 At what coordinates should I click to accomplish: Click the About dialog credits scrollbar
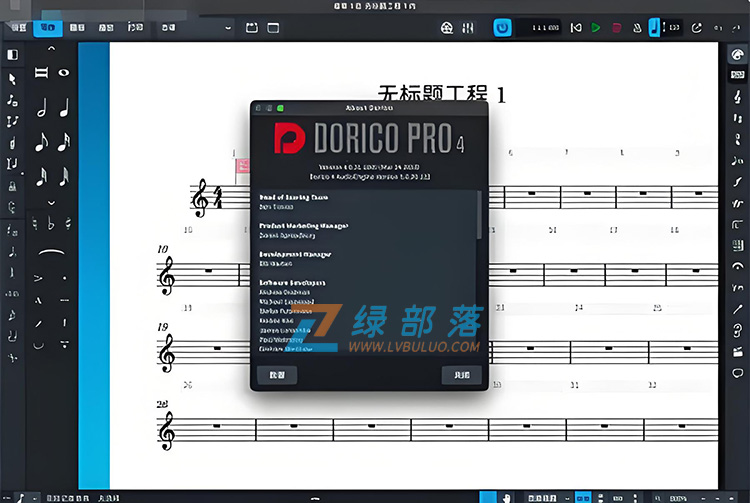(x=479, y=215)
